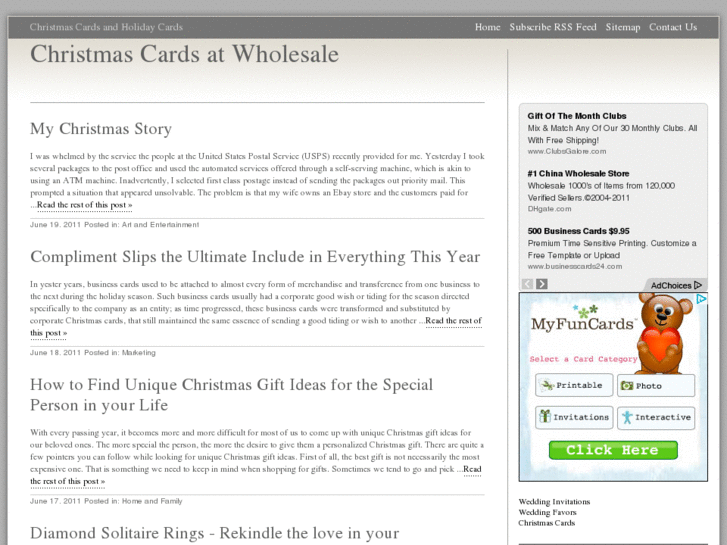Click the ad info triangle on MyFunCards banner
Screen dimensions: 727x545
coord(701,299)
